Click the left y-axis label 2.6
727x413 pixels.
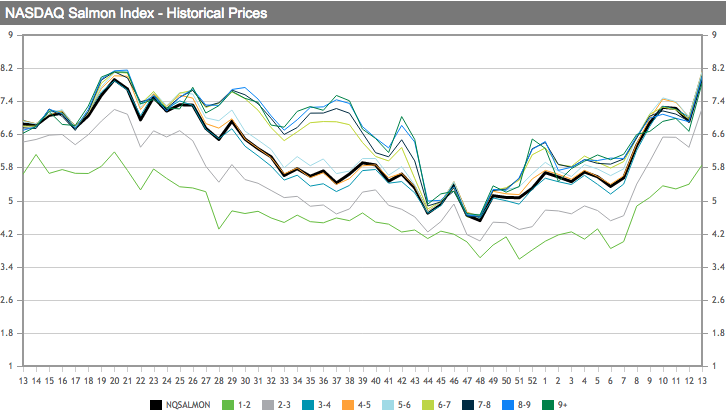coord(7,300)
